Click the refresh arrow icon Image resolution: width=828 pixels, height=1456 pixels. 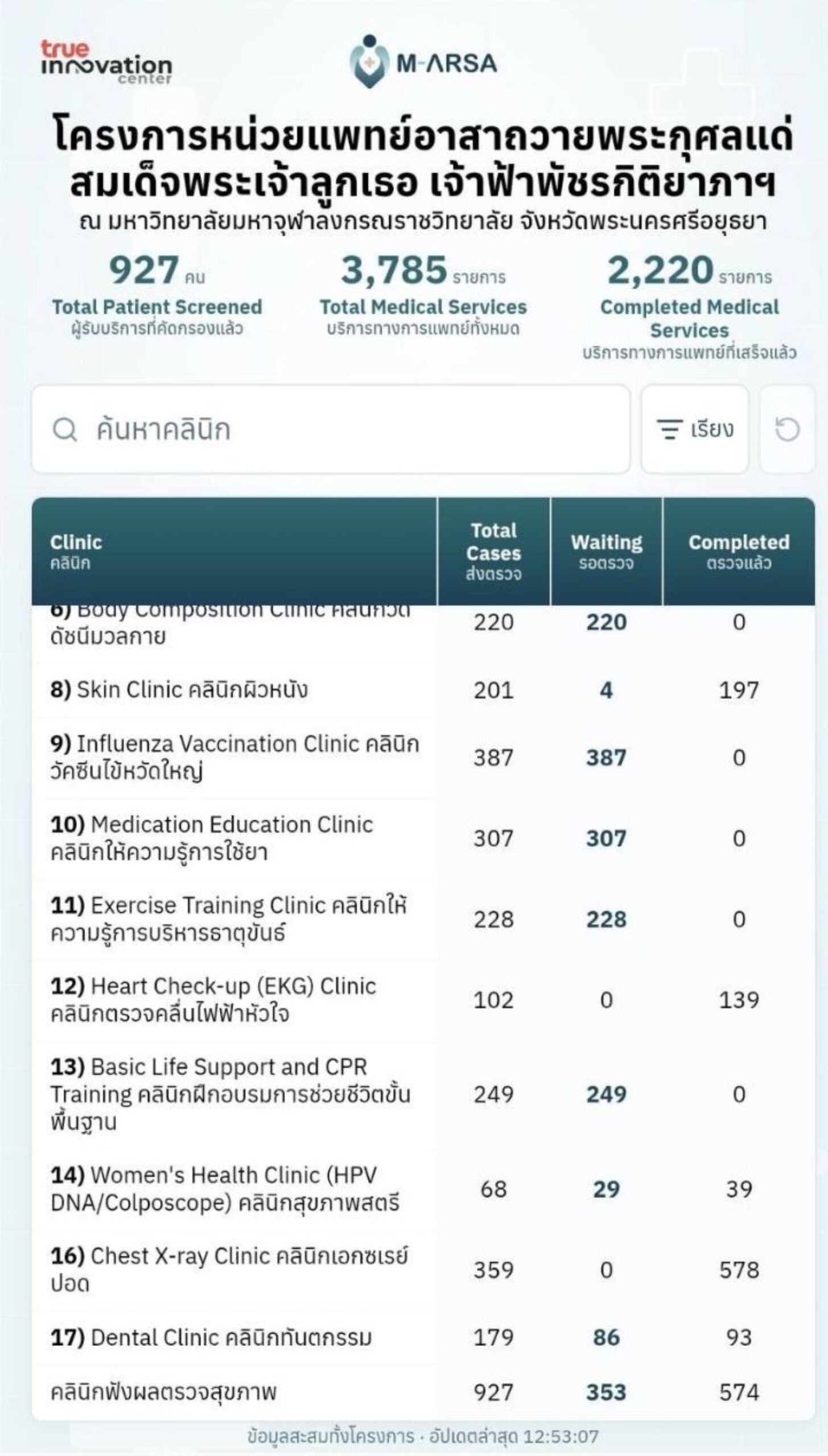tap(788, 429)
